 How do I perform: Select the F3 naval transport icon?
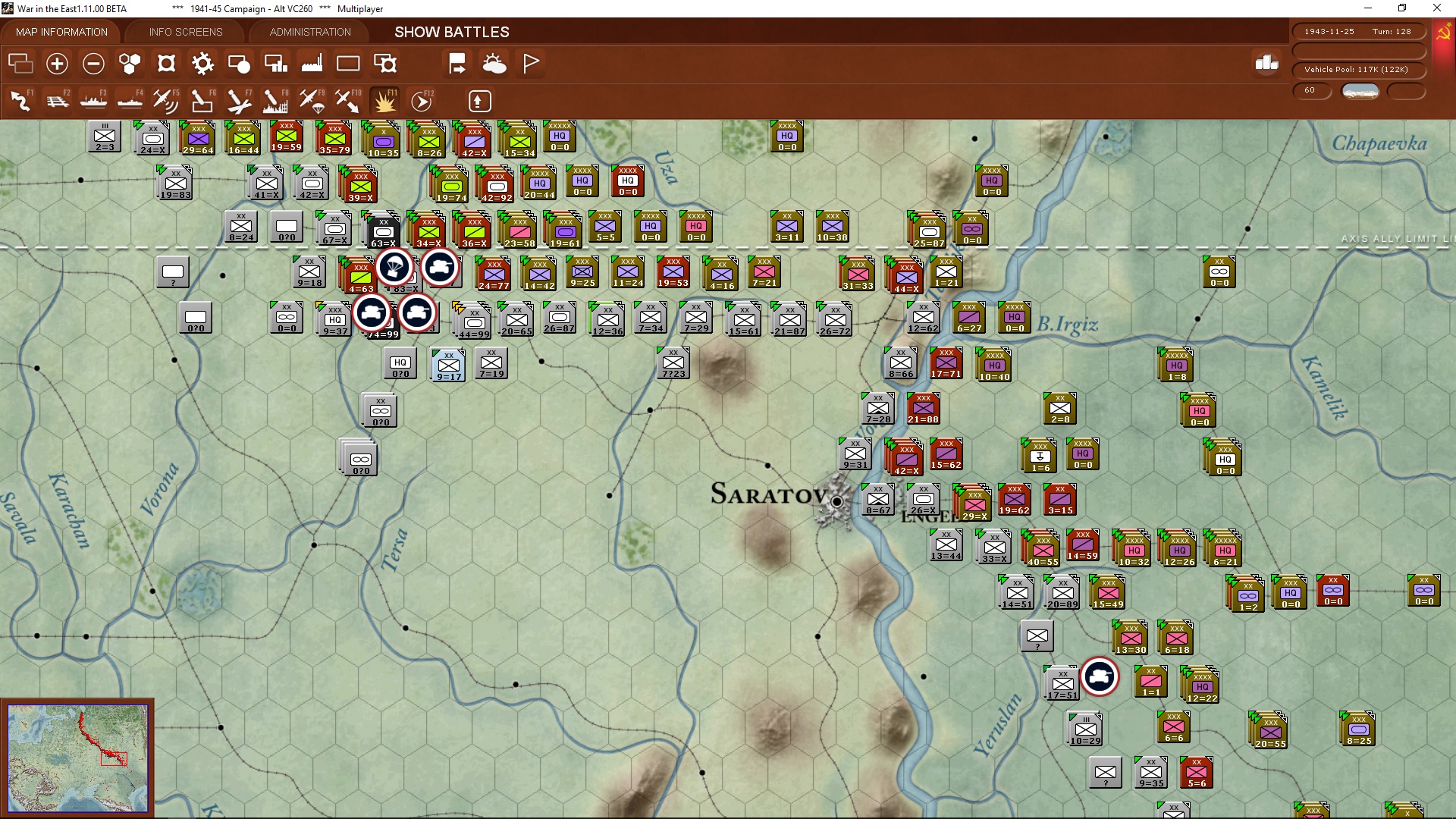[93, 101]
